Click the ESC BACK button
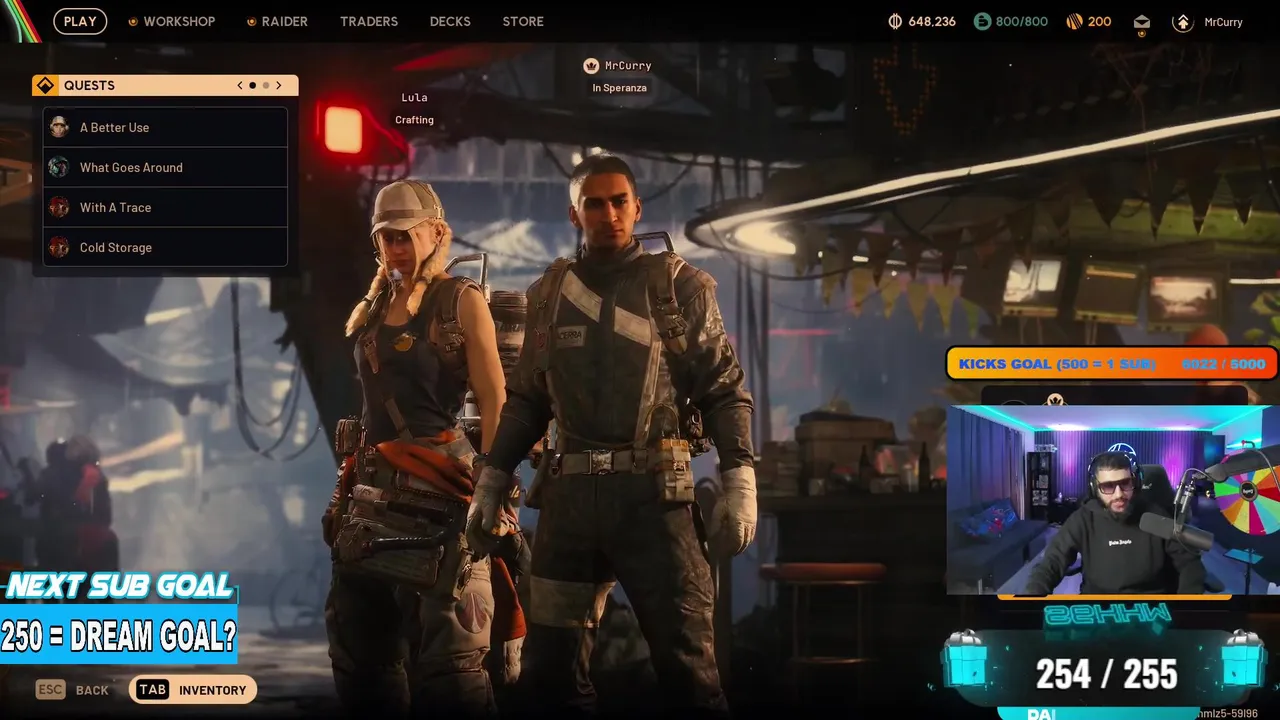This screenshot has height=720, width=1280. [72, 690]
